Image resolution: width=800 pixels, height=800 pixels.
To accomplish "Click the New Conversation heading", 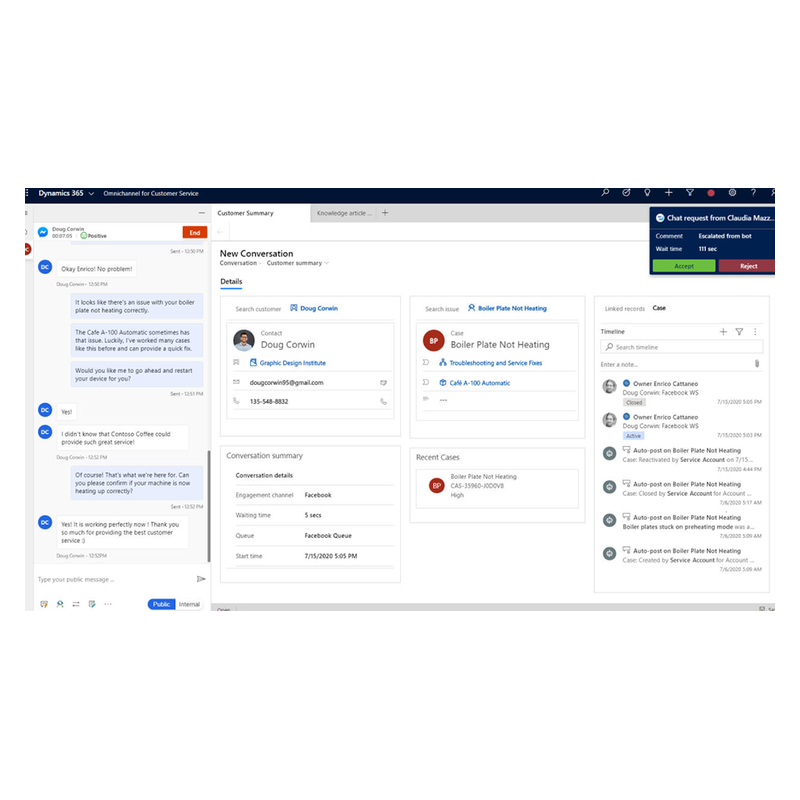I will point(257,254).
